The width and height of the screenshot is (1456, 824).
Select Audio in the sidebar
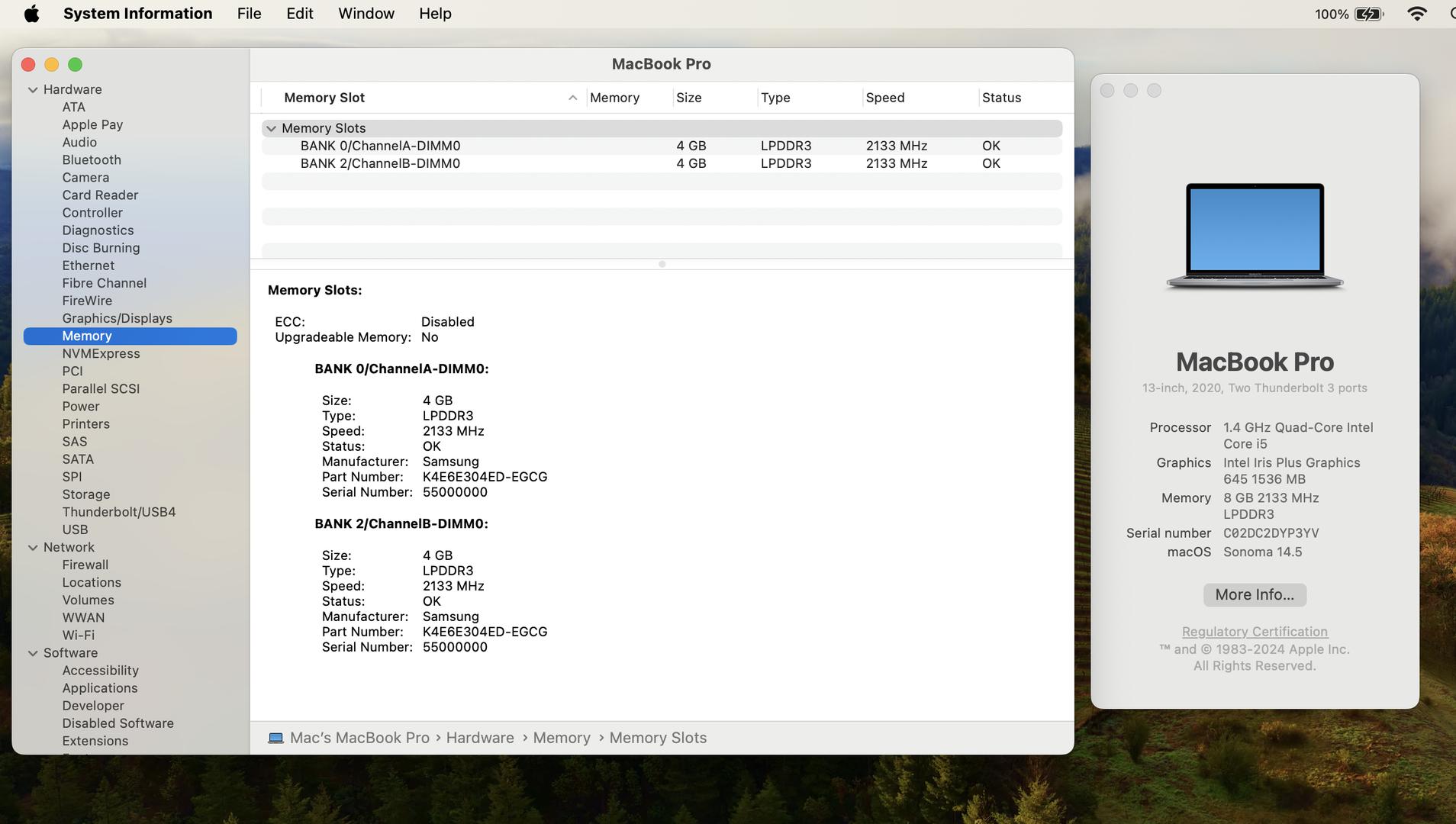[79, 143]
